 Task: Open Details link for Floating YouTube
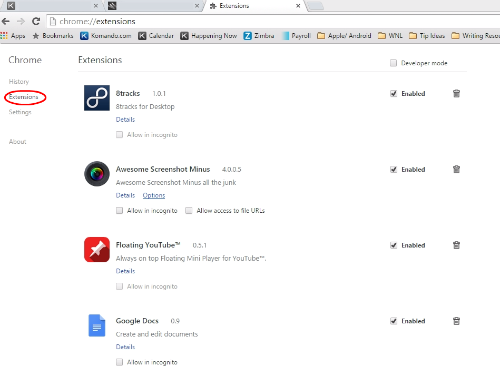(125, 271)
